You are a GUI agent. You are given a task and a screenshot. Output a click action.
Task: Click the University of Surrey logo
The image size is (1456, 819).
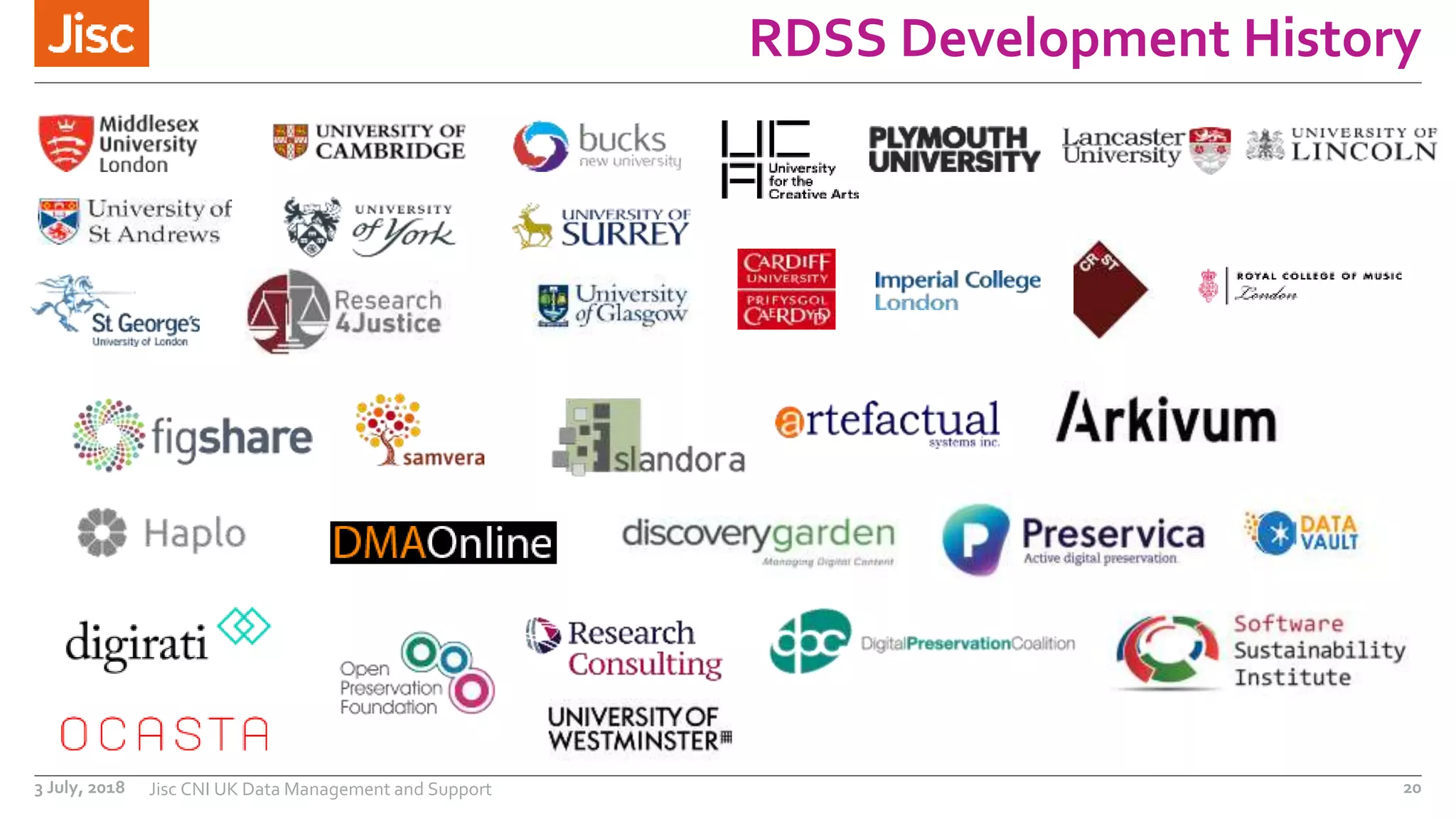coord(601,227)
